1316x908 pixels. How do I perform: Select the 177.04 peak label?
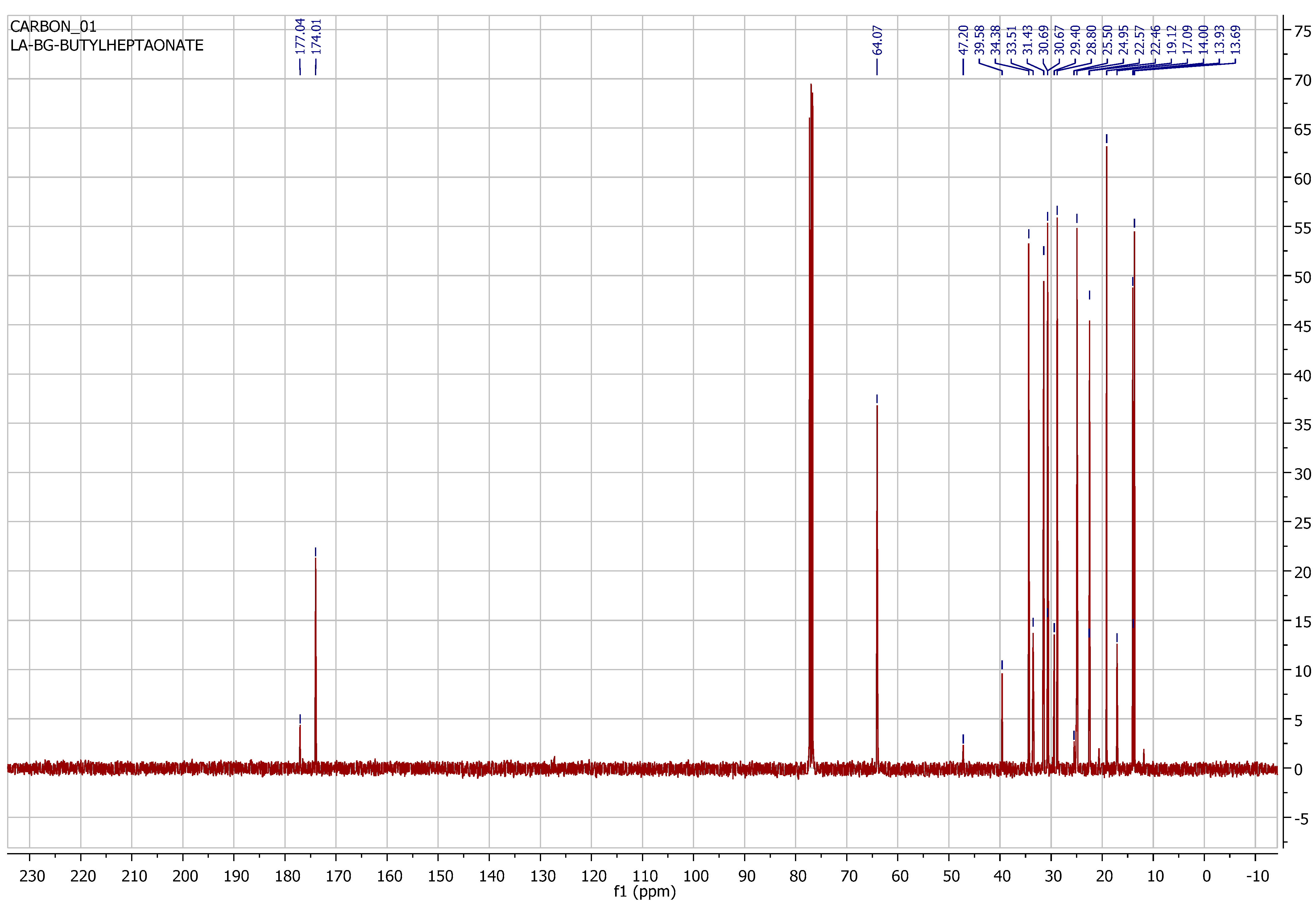(300, 36)
